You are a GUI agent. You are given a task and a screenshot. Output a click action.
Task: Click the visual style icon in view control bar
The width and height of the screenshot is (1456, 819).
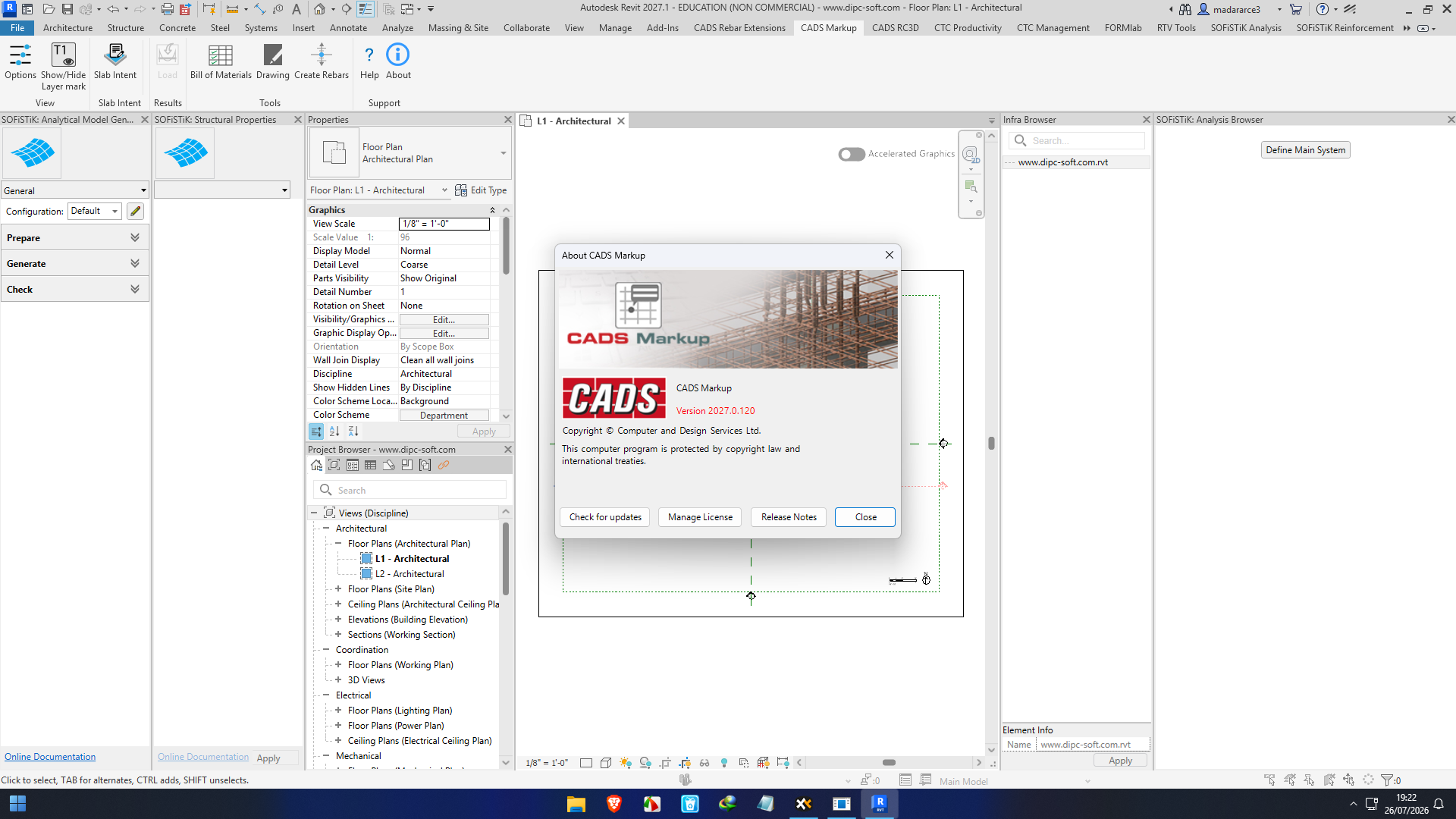tap(606, 763)
